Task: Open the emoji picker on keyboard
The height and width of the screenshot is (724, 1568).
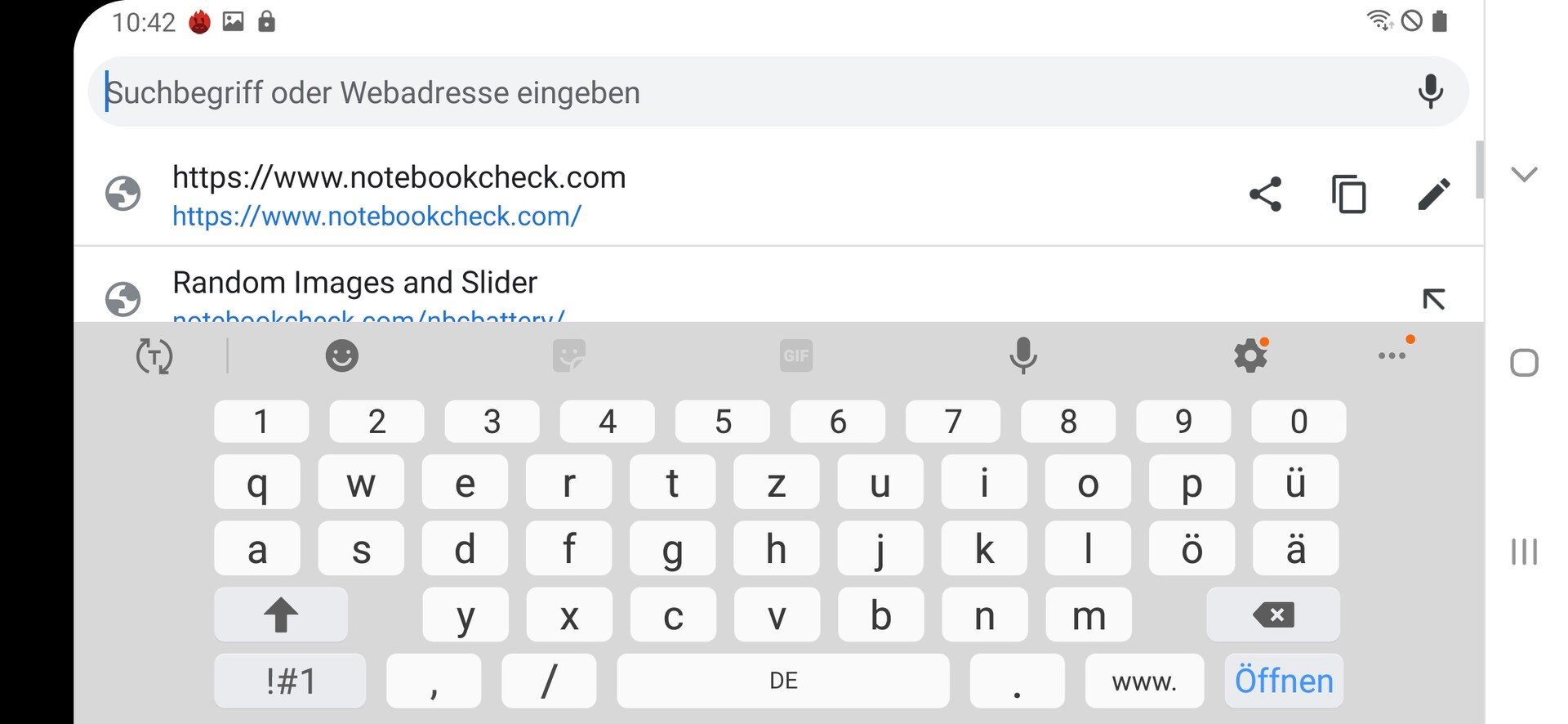Action: click(341, 355)
